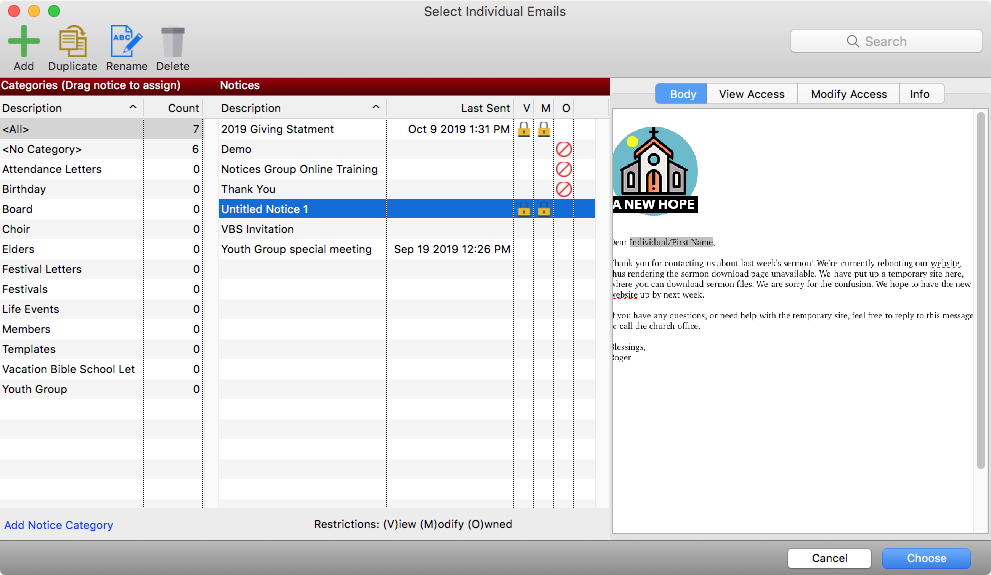The height and width of the screenshot is (575, 991).
Task: Sort notices by Description column header
Action: click(300, 108)
